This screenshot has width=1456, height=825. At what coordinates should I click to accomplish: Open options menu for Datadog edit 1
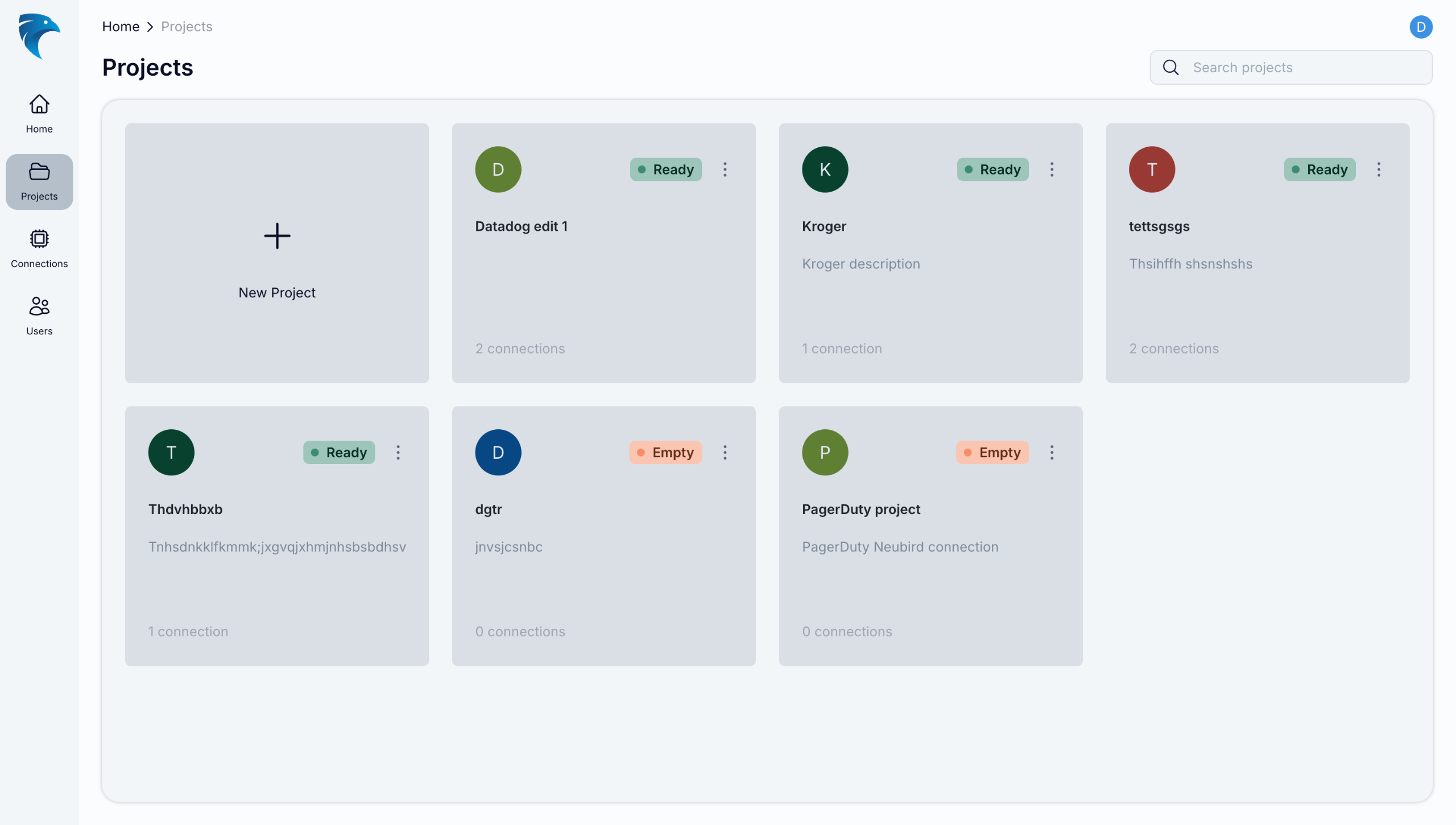point(725,169)
